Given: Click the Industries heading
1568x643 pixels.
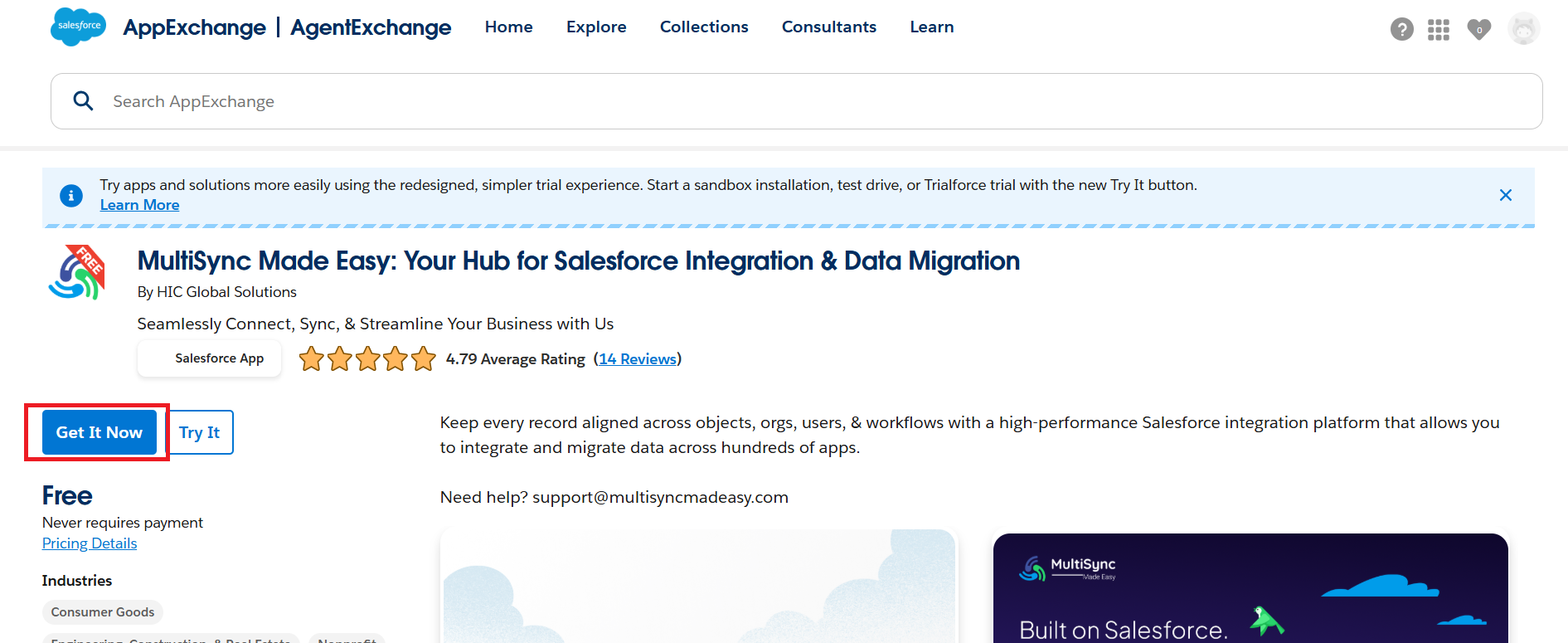Looking at the screenshot, I should click(77, 581).
